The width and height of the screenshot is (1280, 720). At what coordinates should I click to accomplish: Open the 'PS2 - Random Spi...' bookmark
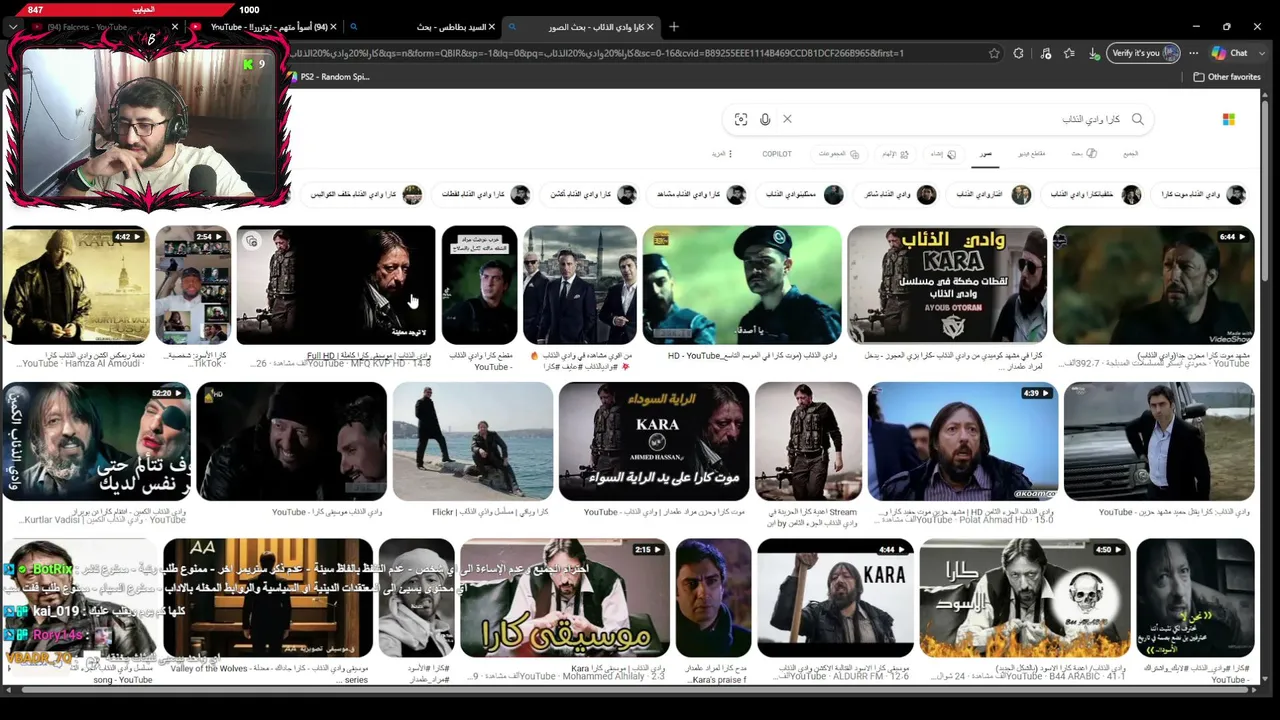[x=329, y=77]
